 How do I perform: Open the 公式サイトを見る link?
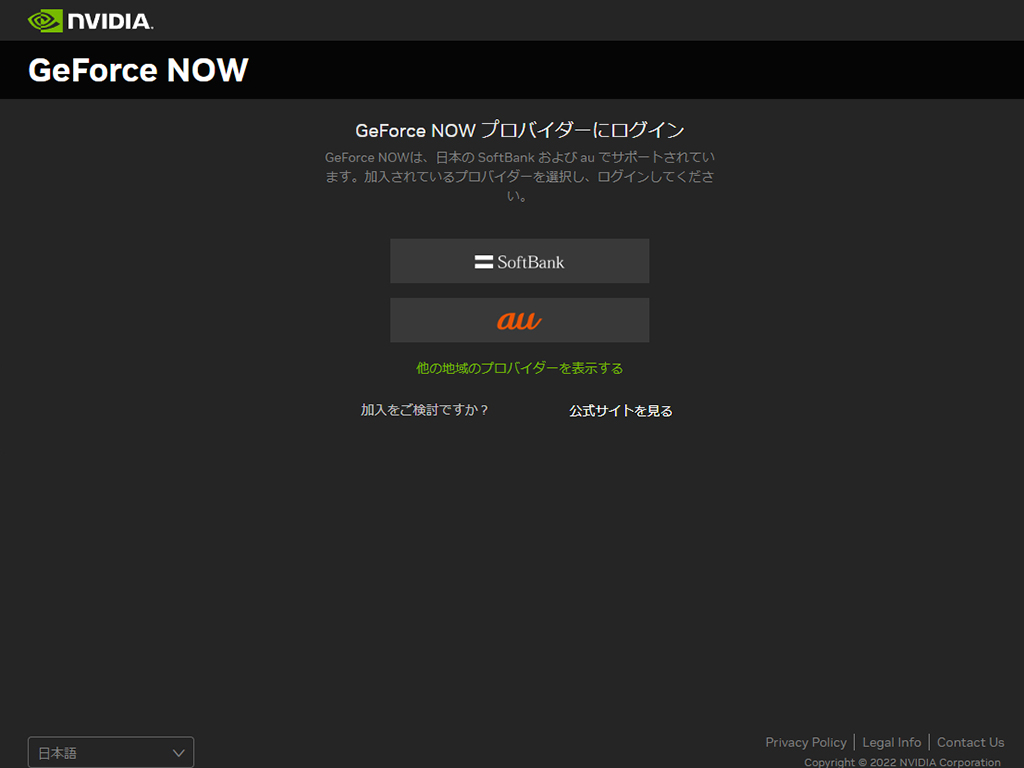click(620, 411)
